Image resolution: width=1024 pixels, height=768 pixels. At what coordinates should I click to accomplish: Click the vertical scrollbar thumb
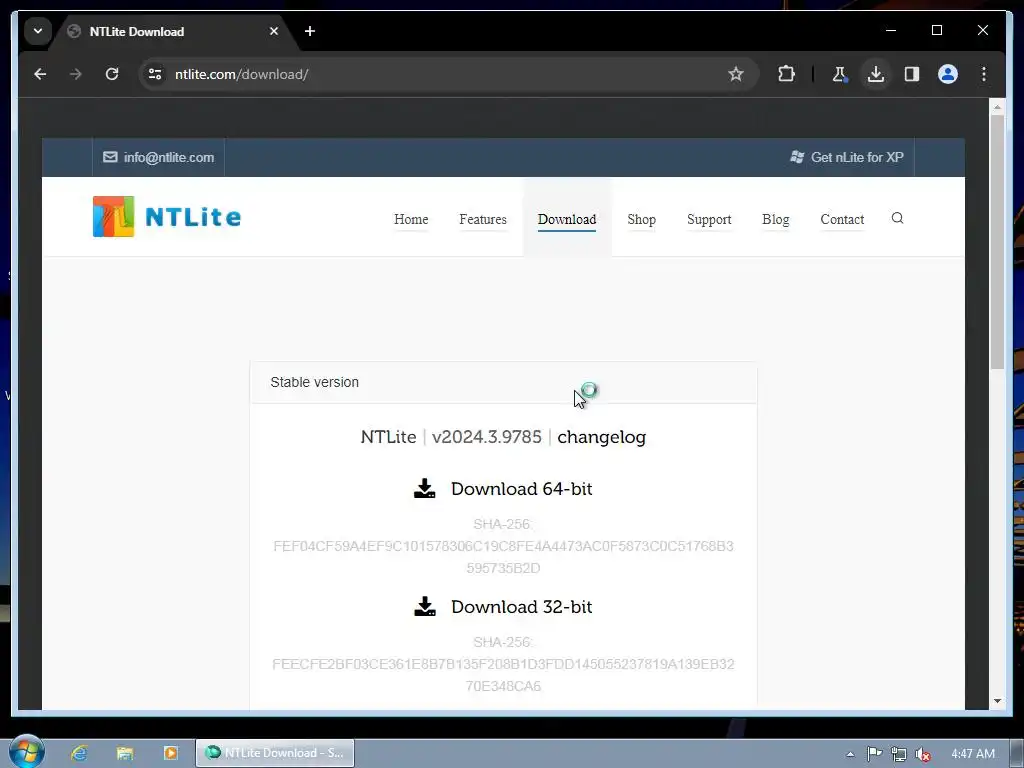(x=997, y=242)
